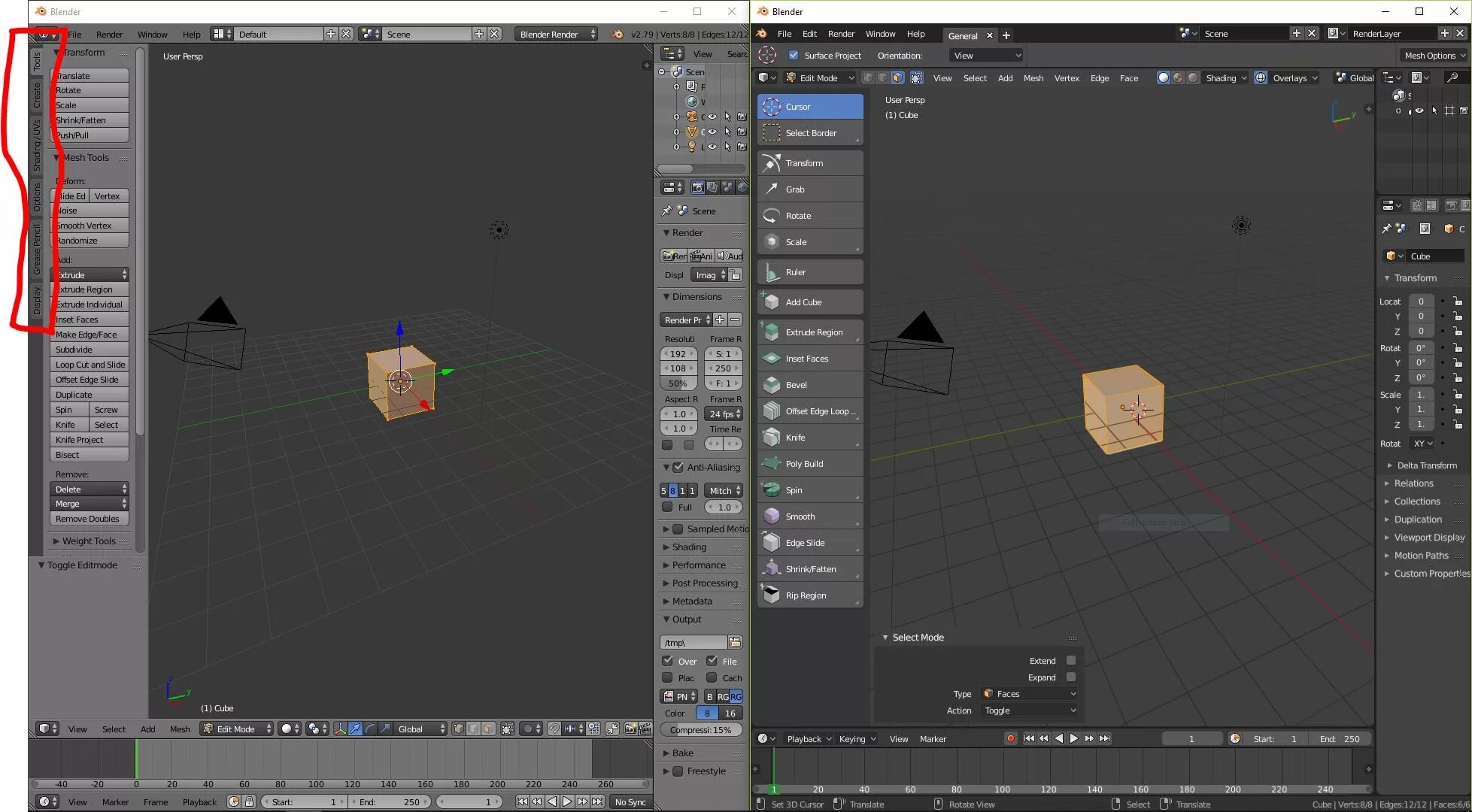The width and height of the screenshot is (1472, 812).
Task: Choose the Ruler tool icon
Action: pyautogui.click(x=772, y=272)
